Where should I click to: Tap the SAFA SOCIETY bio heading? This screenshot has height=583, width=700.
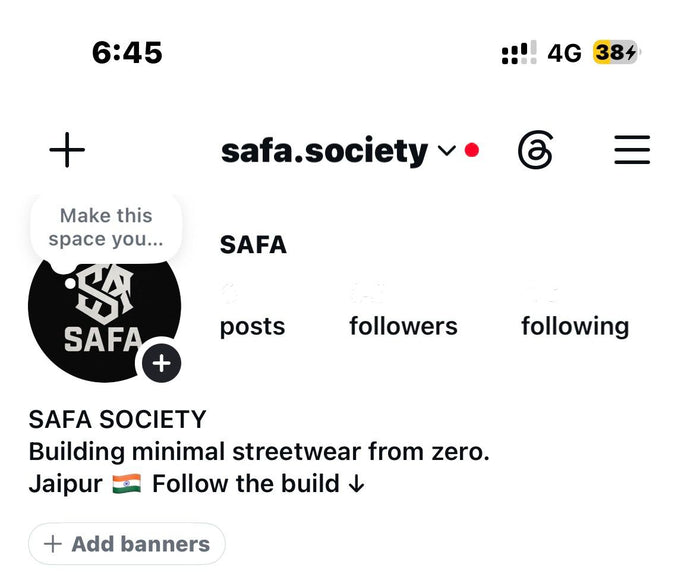pyautogui.click(x=117, y=419)
